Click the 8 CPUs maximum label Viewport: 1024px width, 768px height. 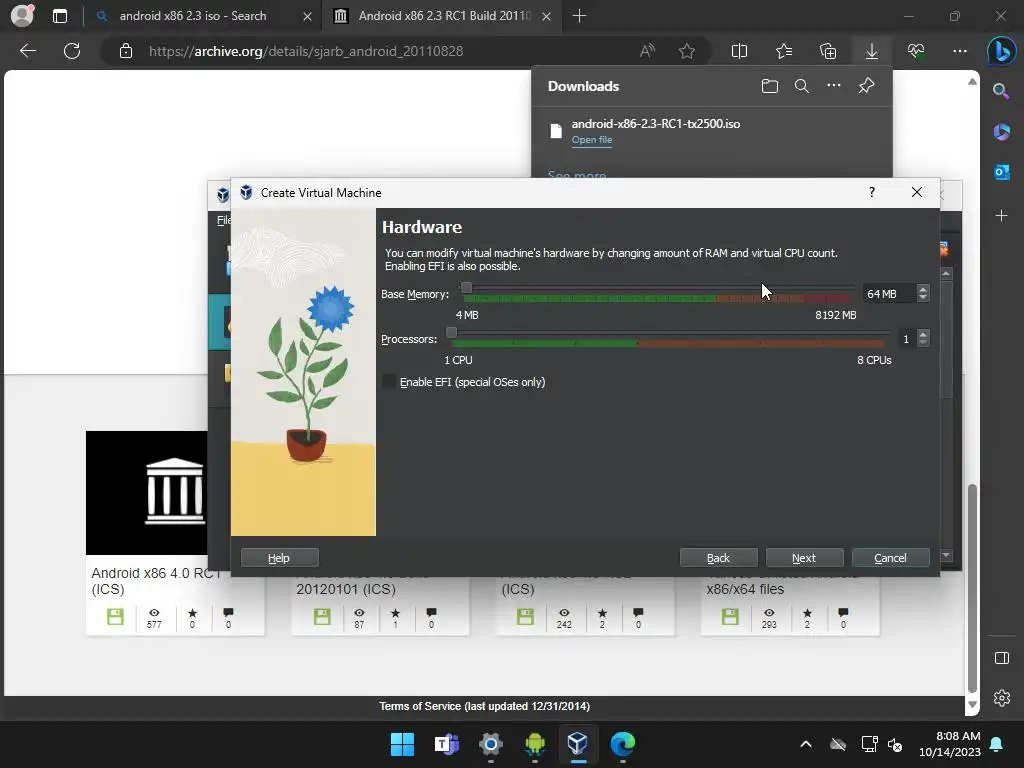point(874,360)
